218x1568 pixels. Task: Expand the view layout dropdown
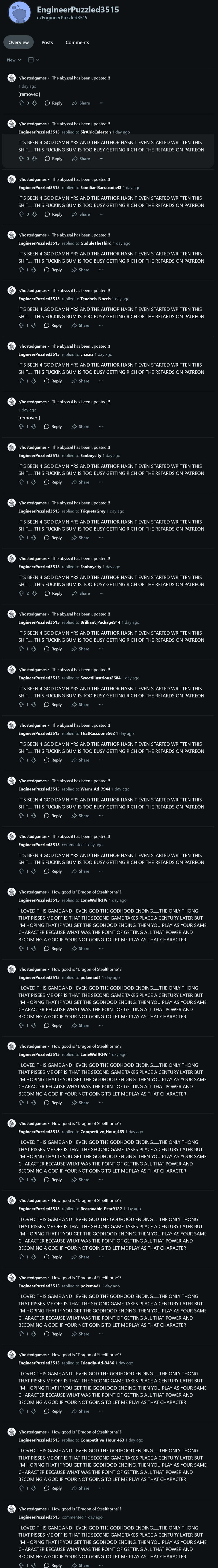(33, 60)
